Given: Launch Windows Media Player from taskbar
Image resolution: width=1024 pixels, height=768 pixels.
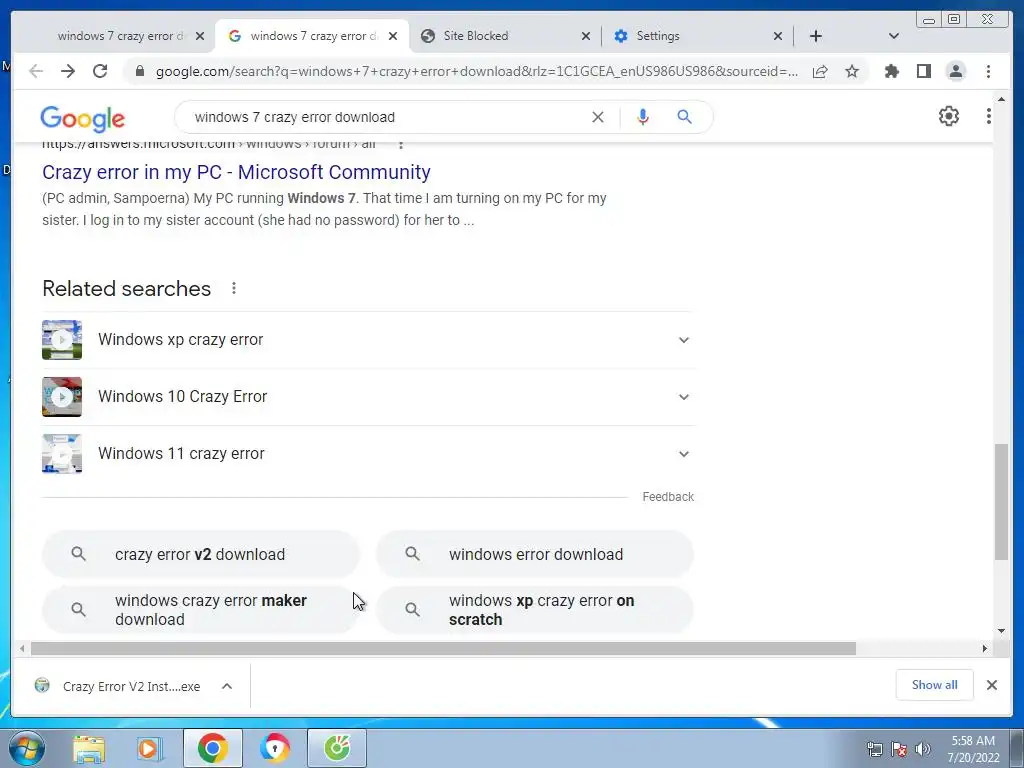Looking at the screenshot, I should (x=150, y=748).
